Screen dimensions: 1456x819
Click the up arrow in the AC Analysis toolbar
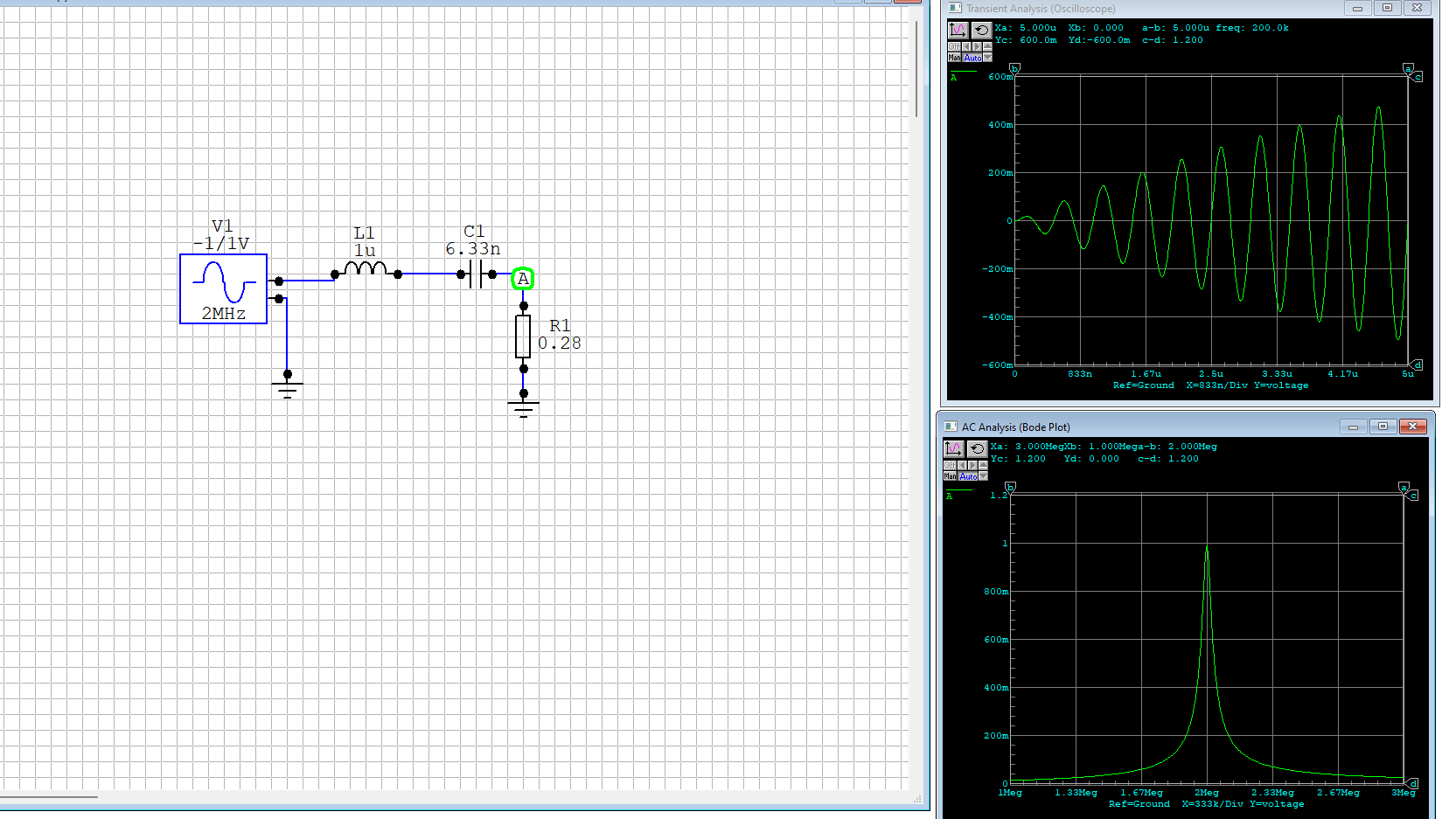pos(983,465)
